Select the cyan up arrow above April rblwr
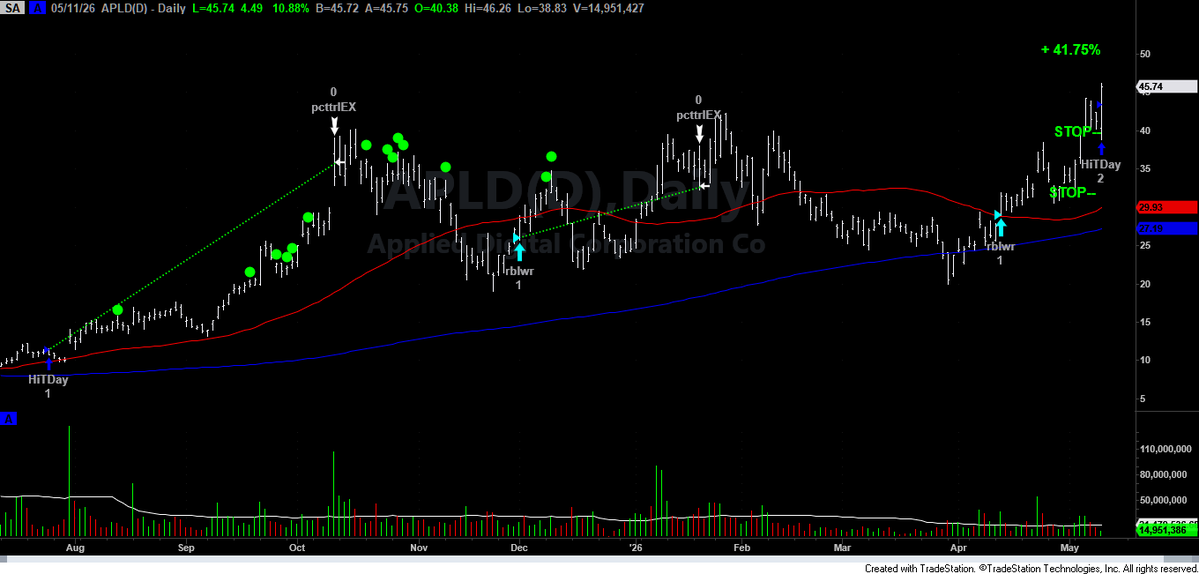This screenshot has width=1199, height=574. pos(1000,228)
